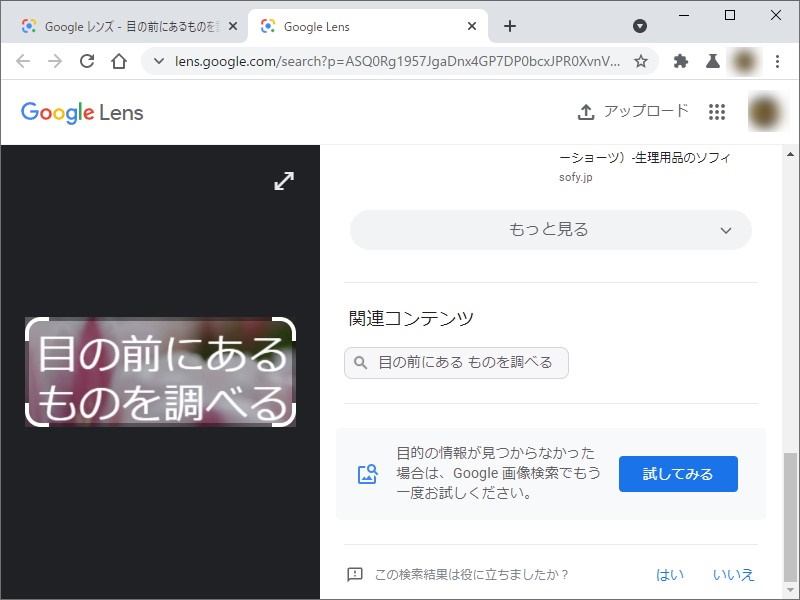Open Chrome's three-dot menu
This screenshot has height=600, width=800.
point(779,61)
